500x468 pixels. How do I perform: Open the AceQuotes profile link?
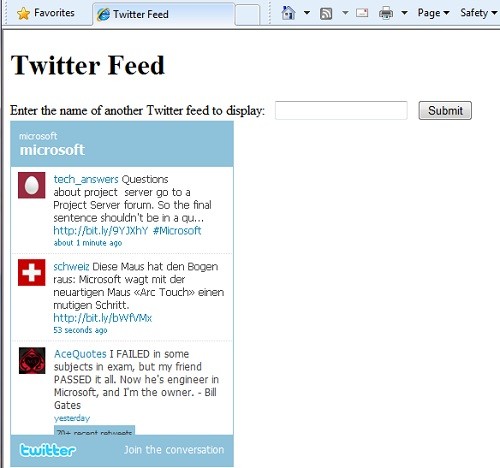coord(80,354)
